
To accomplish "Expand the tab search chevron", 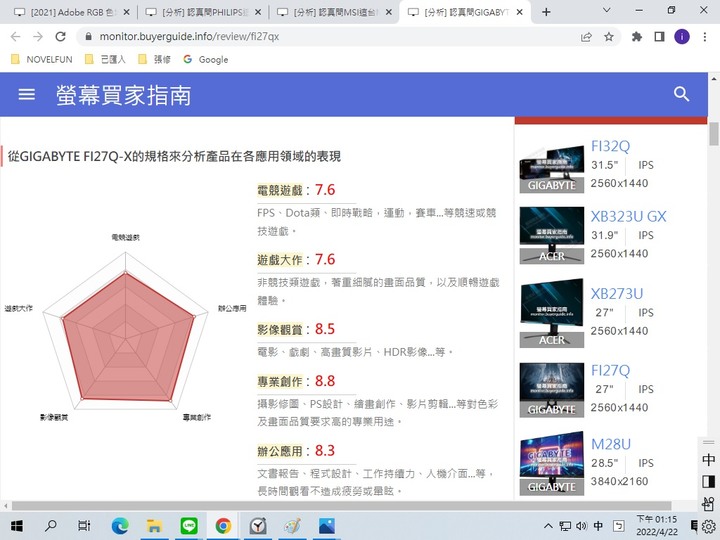I will pos(607,10).
